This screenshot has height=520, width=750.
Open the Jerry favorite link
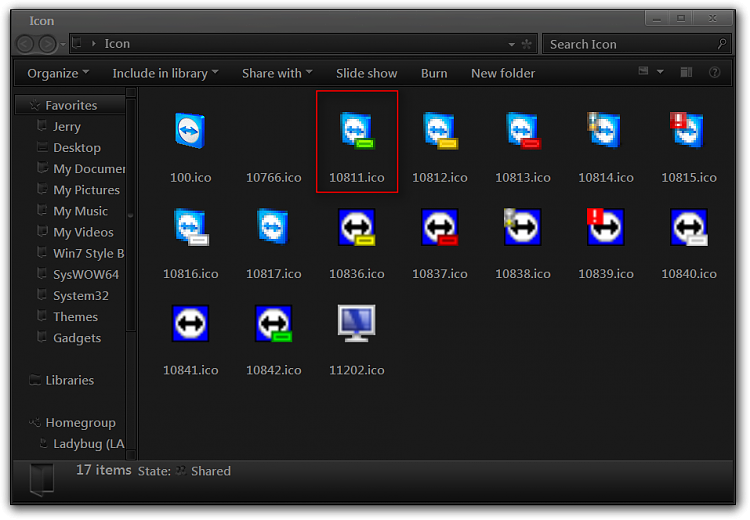[67, 126]
